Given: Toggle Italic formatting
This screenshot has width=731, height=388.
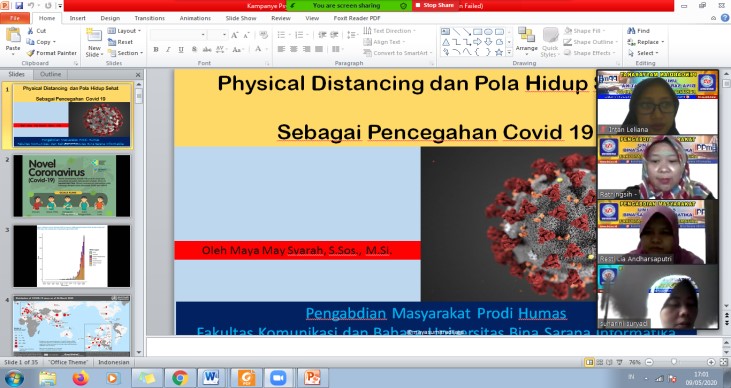Looking at the screenshot, I should click(x=168, y=49).
